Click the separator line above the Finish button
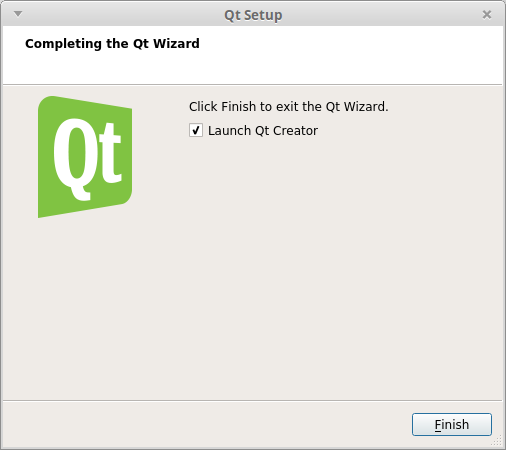Viewport: 506px width, 450px height. pyautogui.click(x=252, y=400)
